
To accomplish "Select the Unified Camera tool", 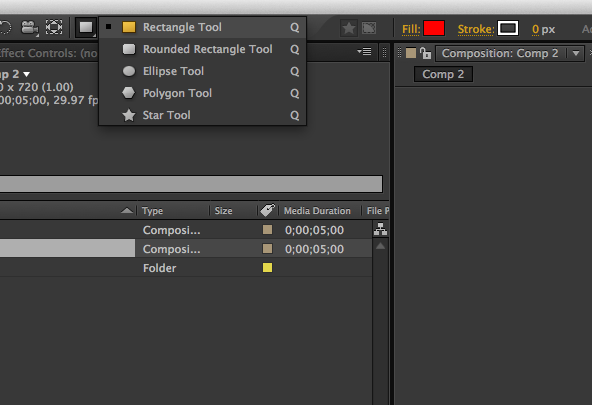I will click(x=29, y=28).
